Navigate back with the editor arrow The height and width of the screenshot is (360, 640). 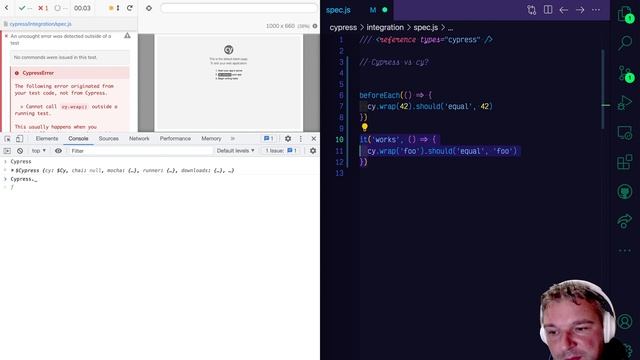[564, 10]
